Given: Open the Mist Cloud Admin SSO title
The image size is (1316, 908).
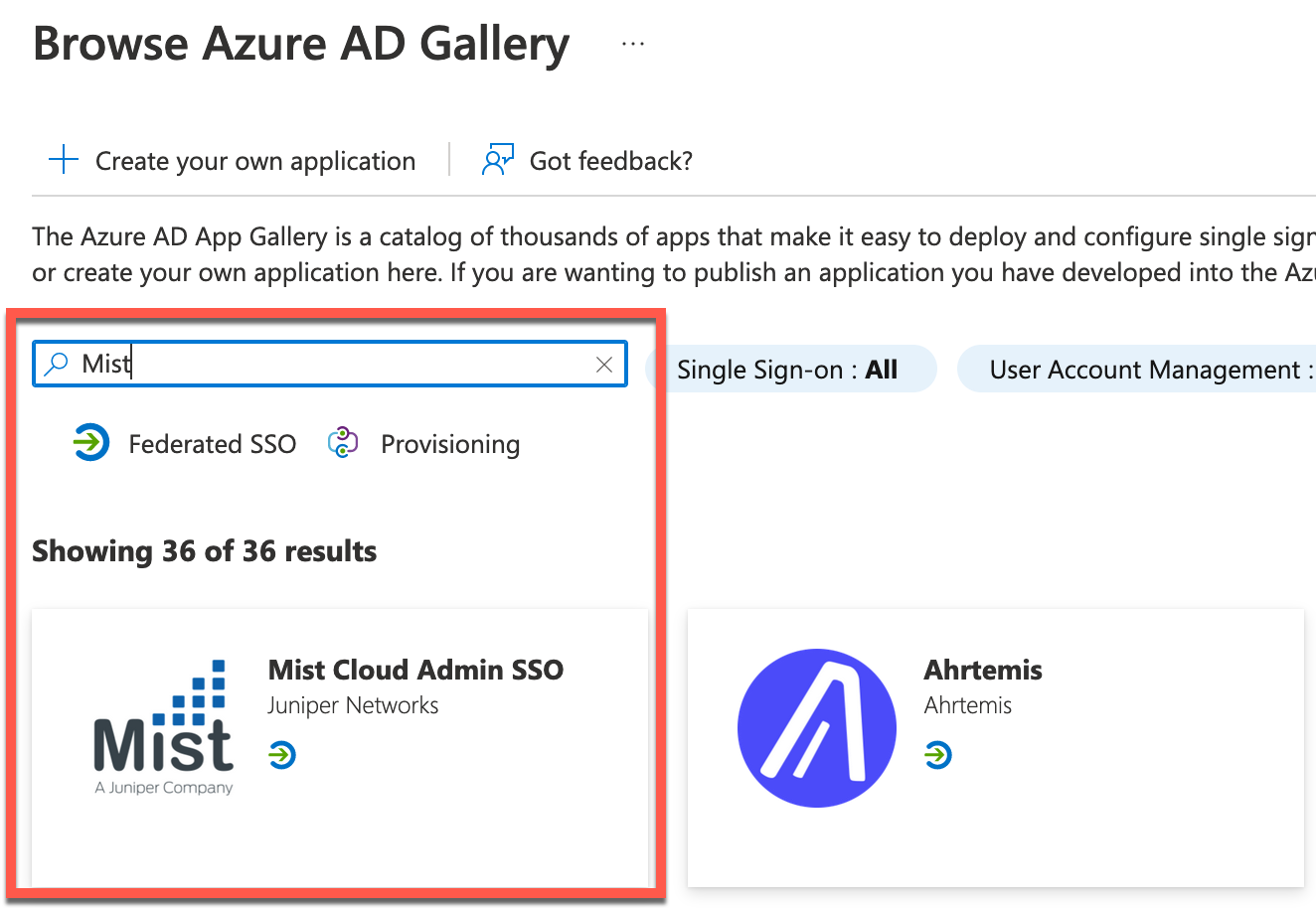Looking at the screenshot, I should (x=415, y=670).
